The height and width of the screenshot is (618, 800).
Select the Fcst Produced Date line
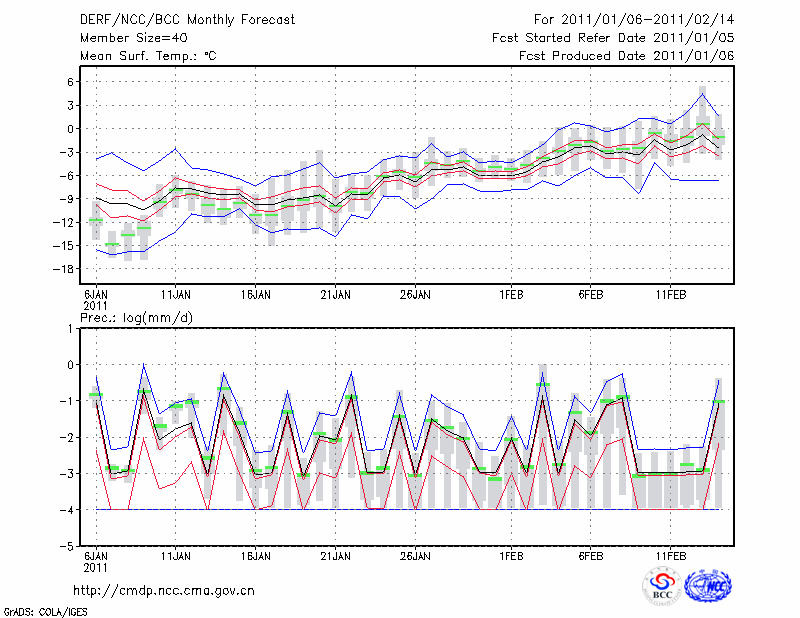tap(626, 55)
